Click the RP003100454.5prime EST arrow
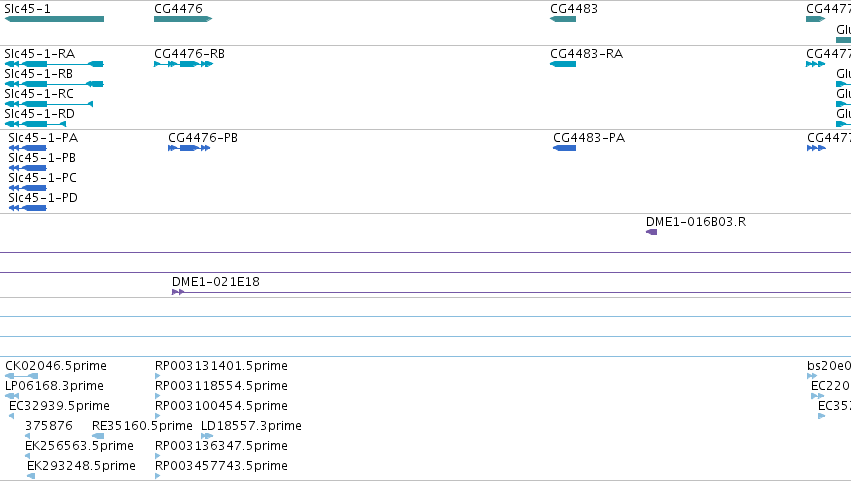This screenshot has height=481, width=851. 157,416
